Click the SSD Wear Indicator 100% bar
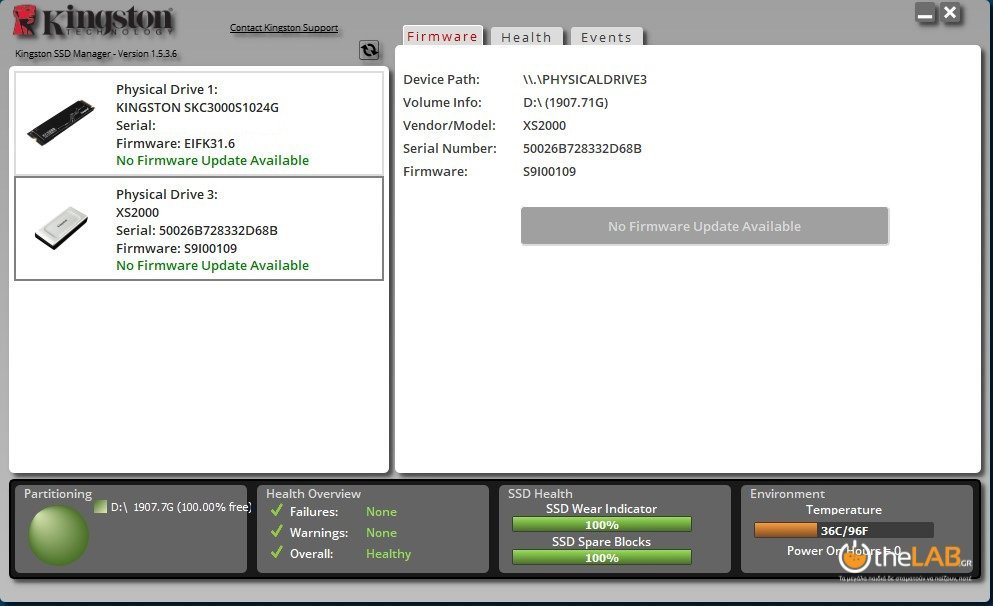This screenshot has height=606, width=993. click(602, 524)
